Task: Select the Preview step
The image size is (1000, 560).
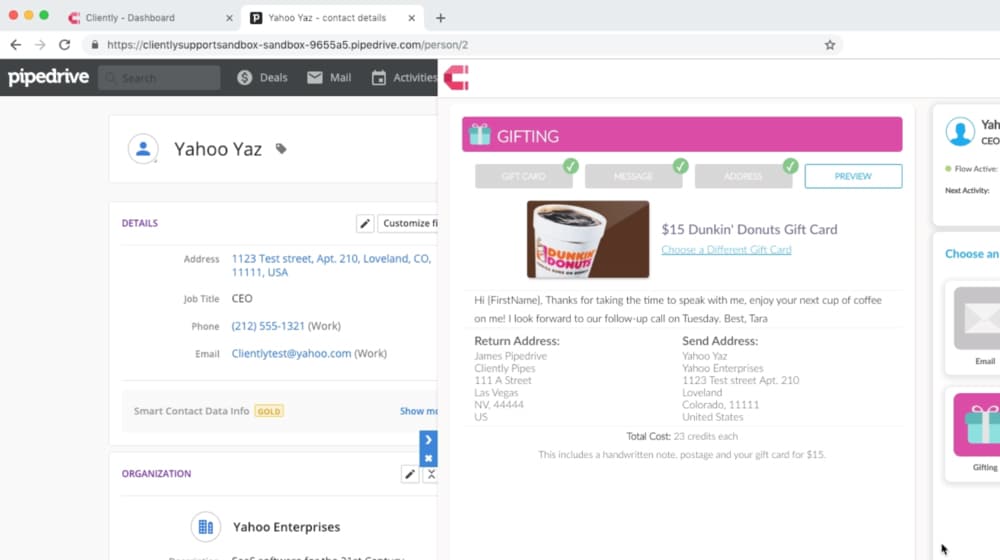Action: 853,176
